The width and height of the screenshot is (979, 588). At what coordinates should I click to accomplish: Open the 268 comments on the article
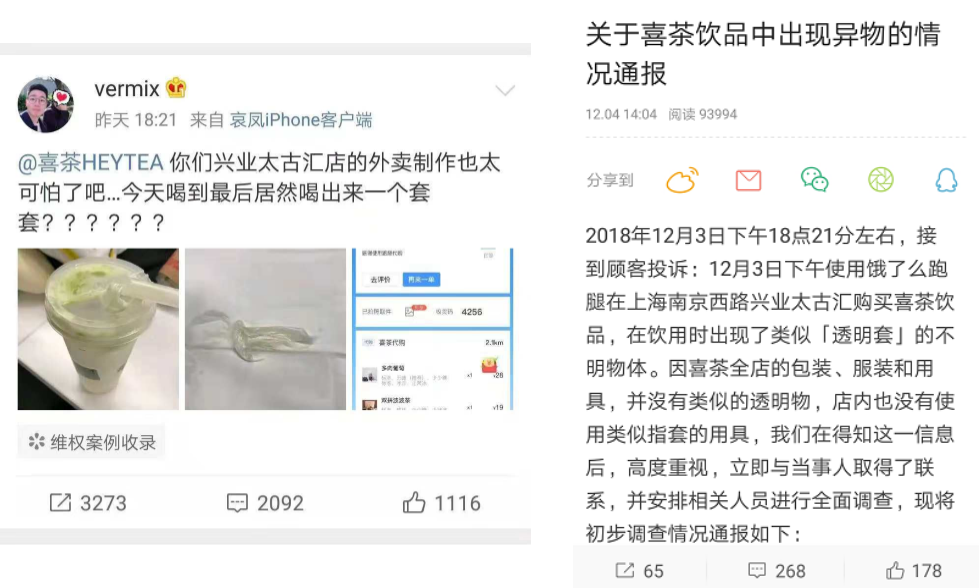[777, 571]
